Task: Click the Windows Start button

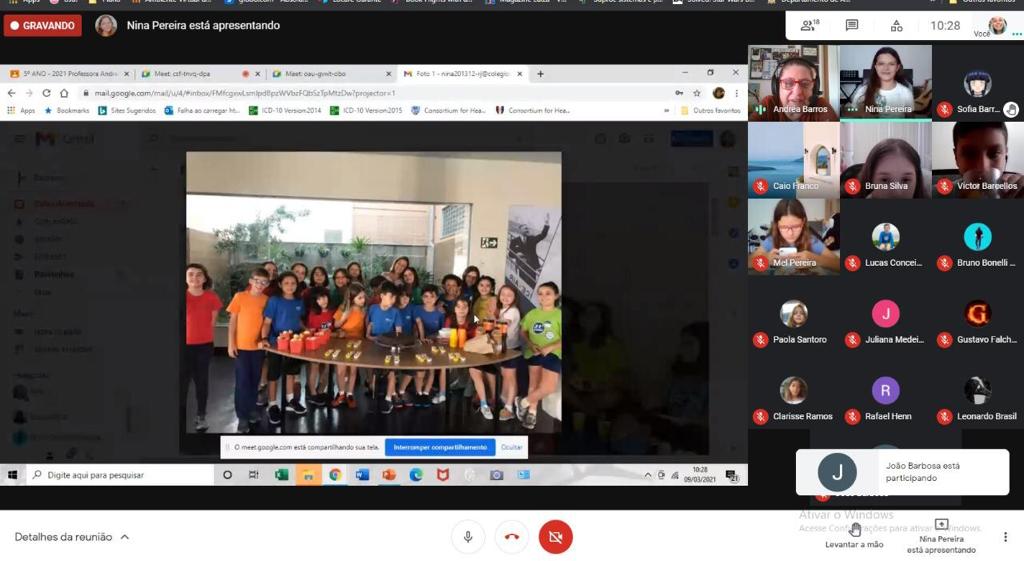Action: coord(12,475)
